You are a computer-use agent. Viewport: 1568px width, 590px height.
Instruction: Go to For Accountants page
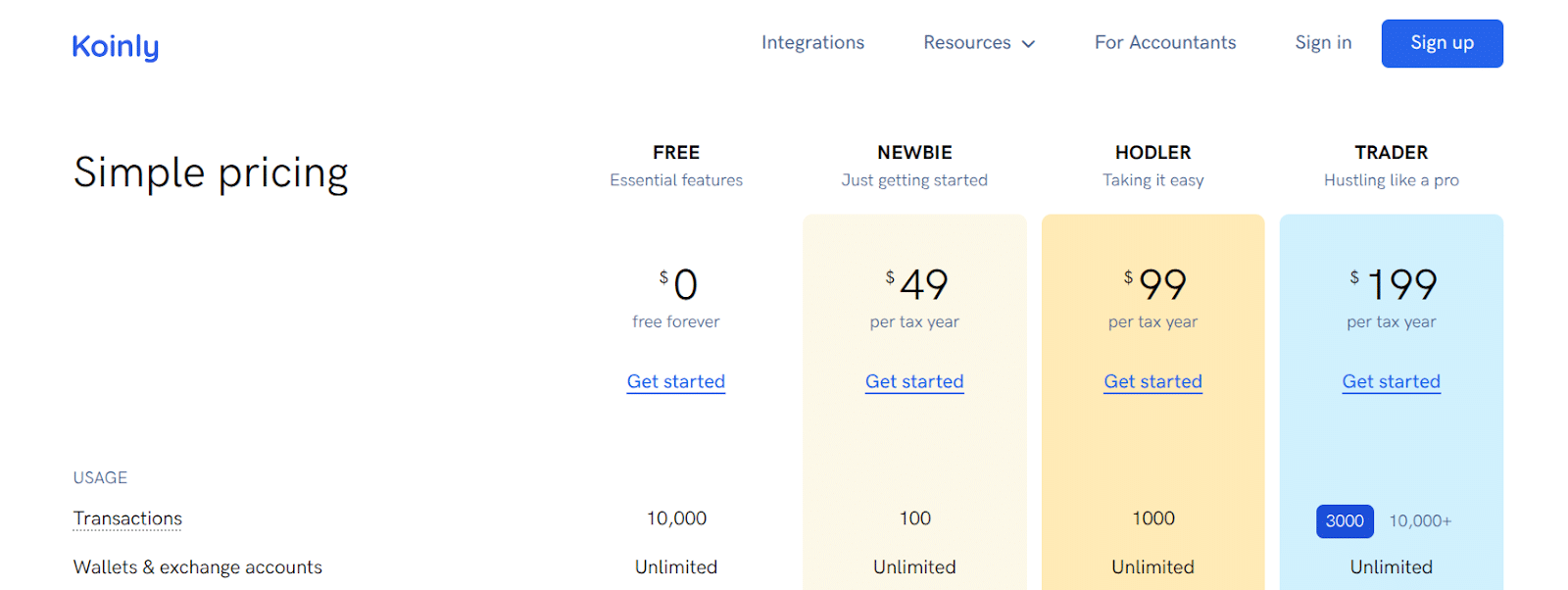[x=1165, y=43]
